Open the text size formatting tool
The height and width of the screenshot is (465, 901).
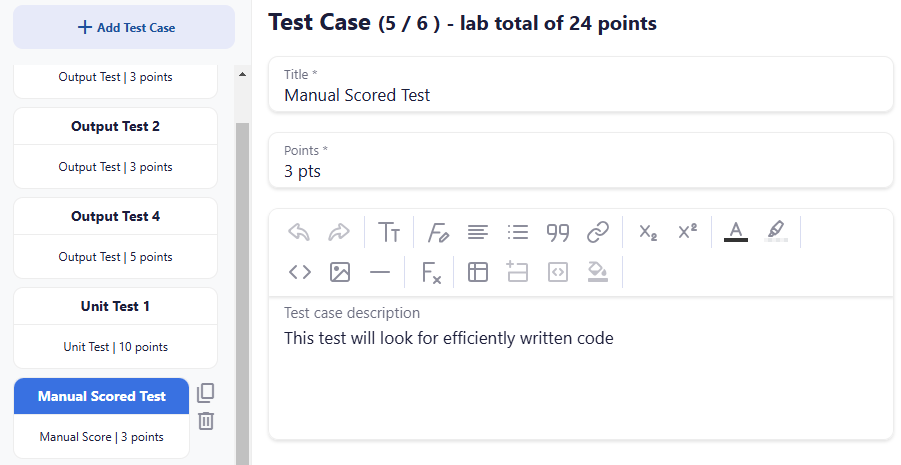(389, 232)
